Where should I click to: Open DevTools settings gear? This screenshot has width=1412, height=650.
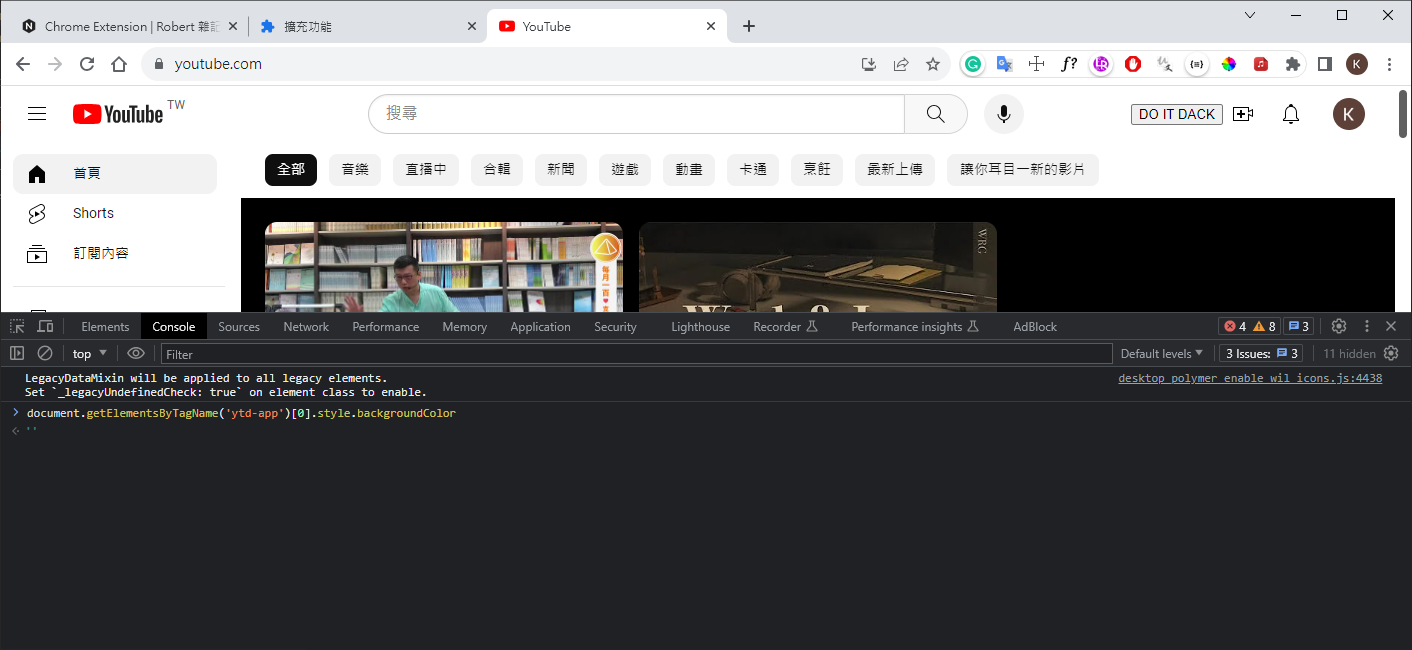(1339, 326)
